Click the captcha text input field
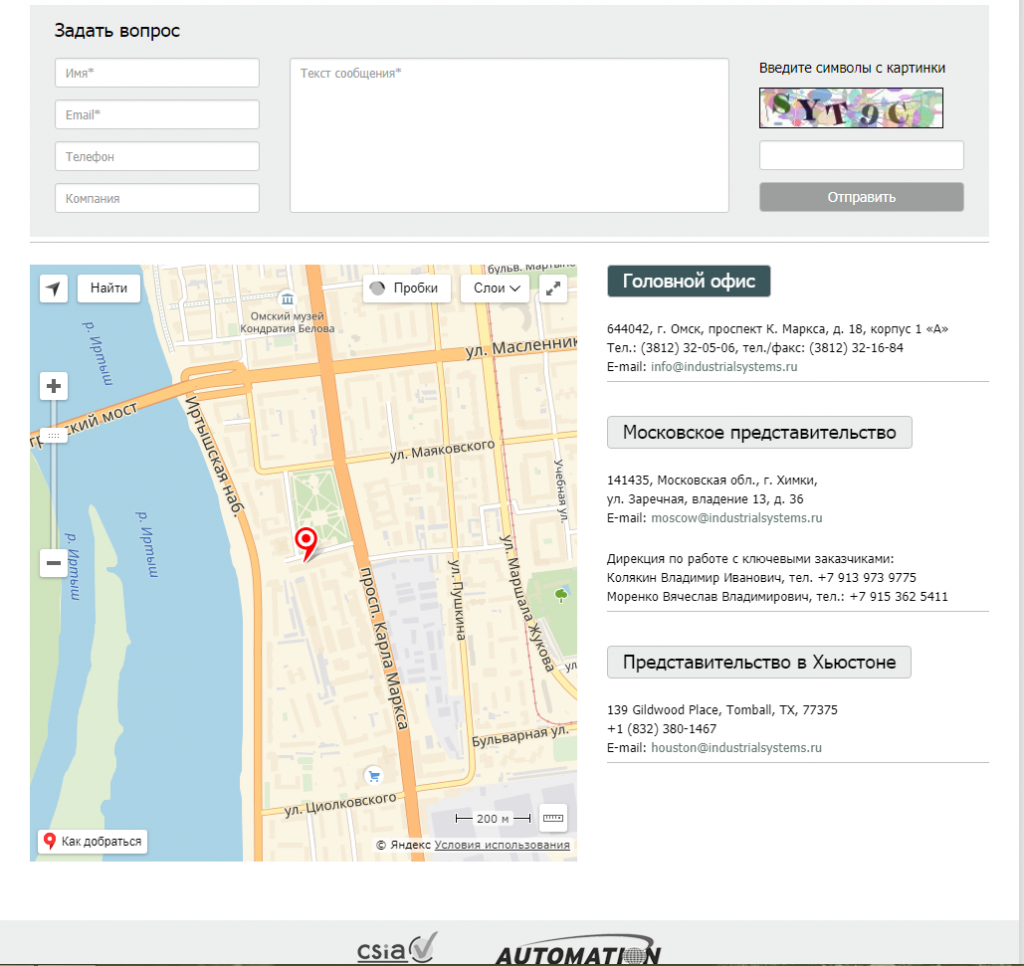The width and height of the screenshot is (1024, 966). [861, 156]
